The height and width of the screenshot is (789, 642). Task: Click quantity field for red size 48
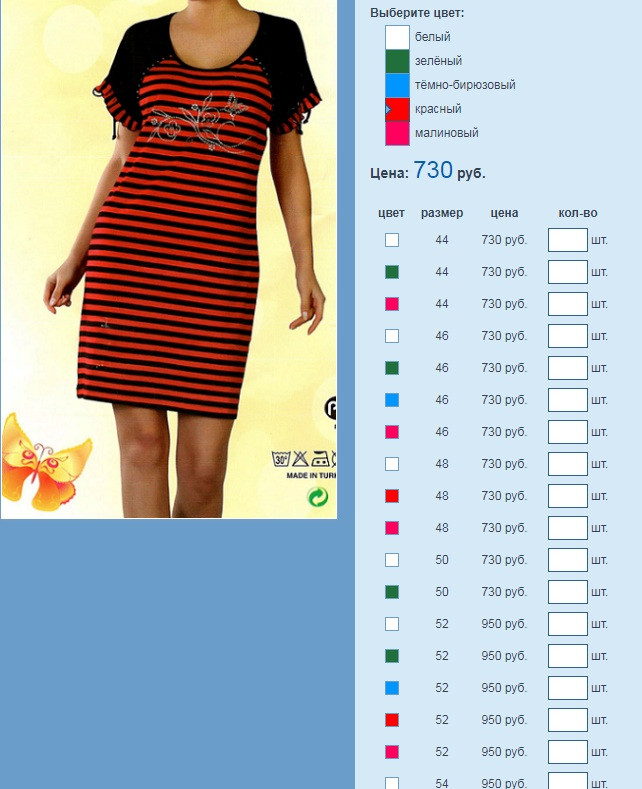pos(568,496)
